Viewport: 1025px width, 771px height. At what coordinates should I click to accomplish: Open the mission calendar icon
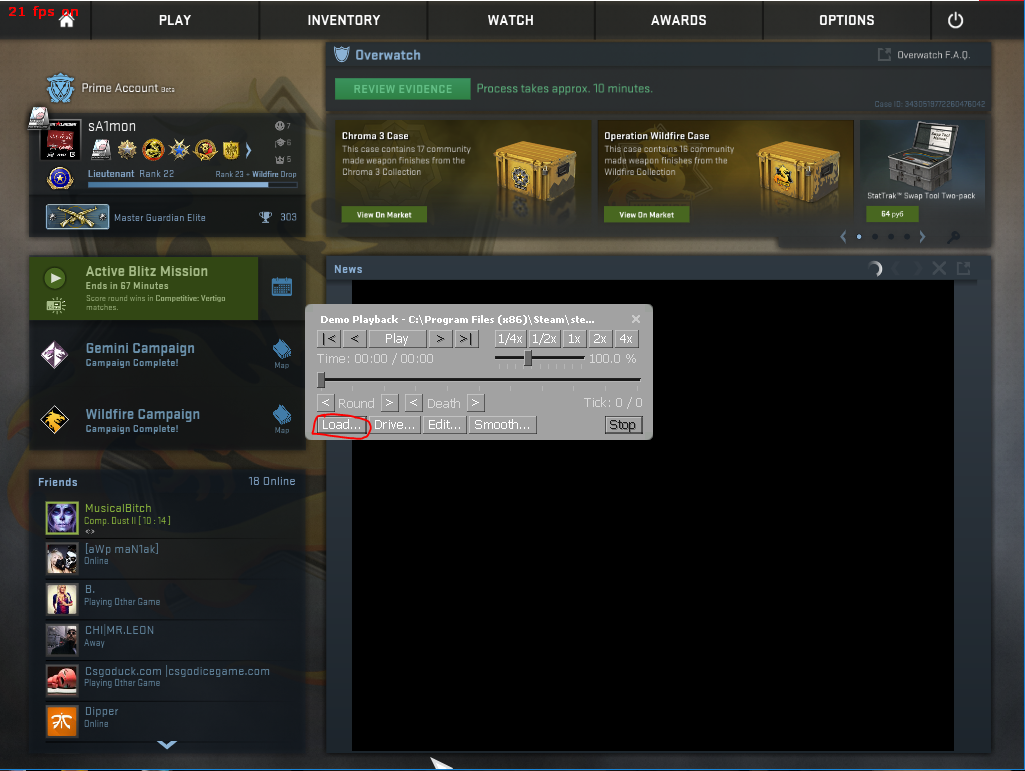(282, 286)
